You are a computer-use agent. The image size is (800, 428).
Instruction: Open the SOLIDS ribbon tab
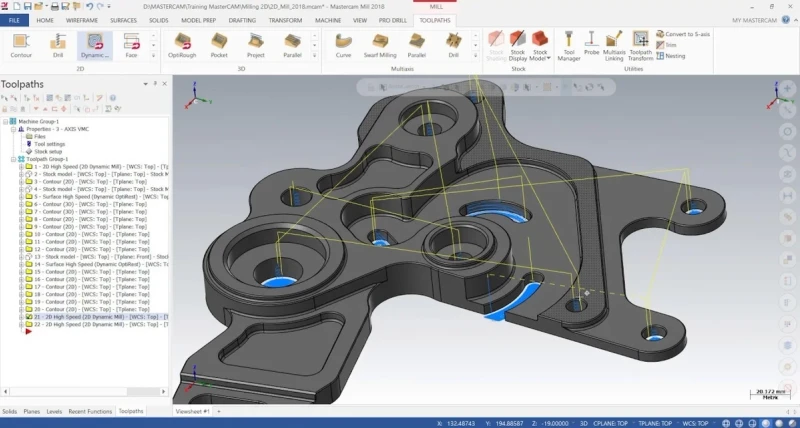pos(159,20)
